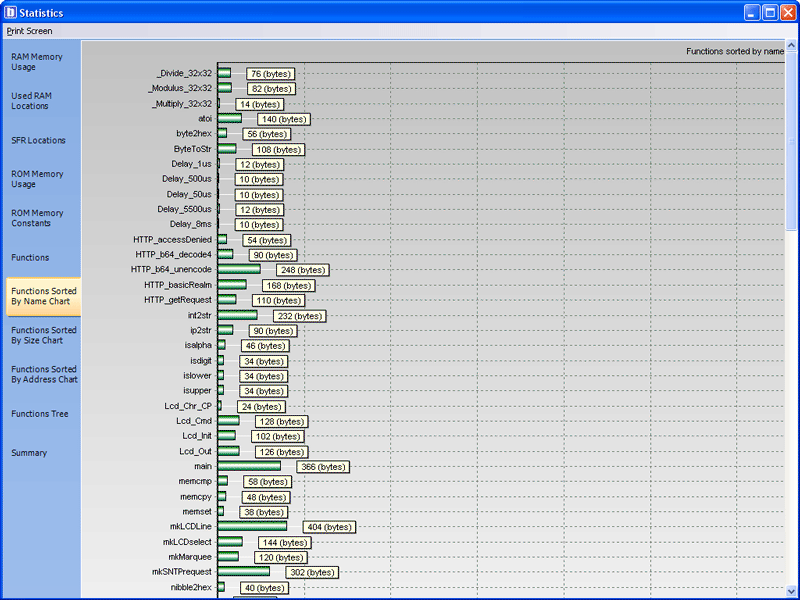800x600 pixels.
Task: Click the scrollbar down arrow
Action: coord(791,591)
